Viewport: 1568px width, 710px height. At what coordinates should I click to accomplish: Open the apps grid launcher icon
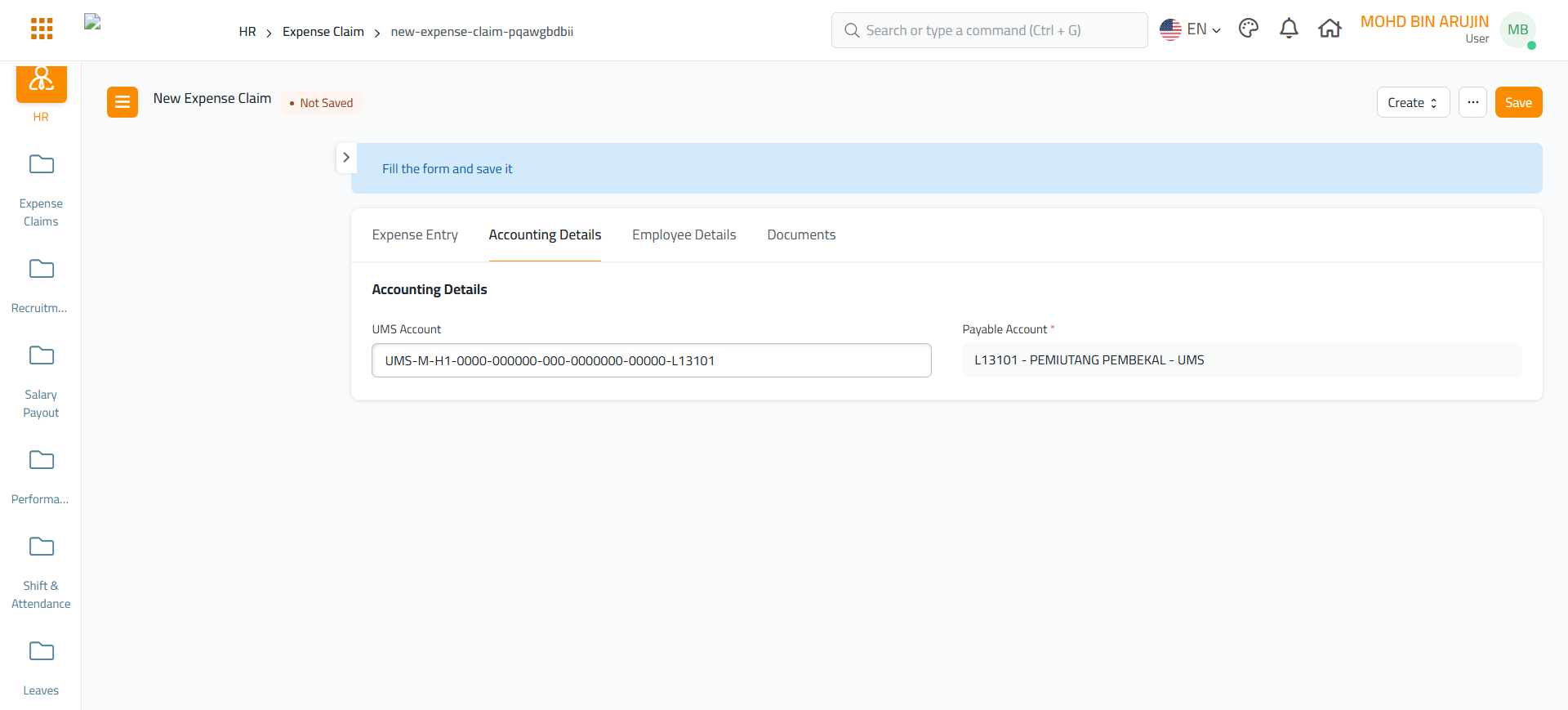(x=42, y=29)
